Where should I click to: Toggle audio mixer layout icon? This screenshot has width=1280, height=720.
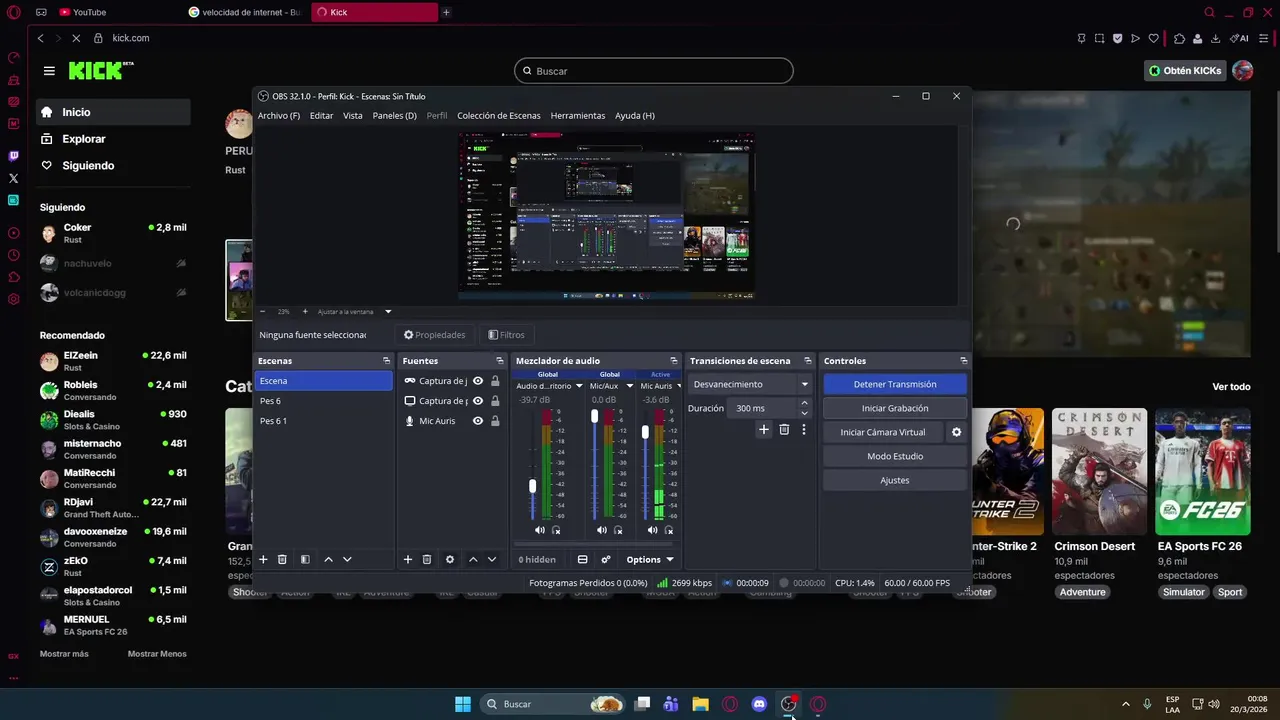coord(583,560)
